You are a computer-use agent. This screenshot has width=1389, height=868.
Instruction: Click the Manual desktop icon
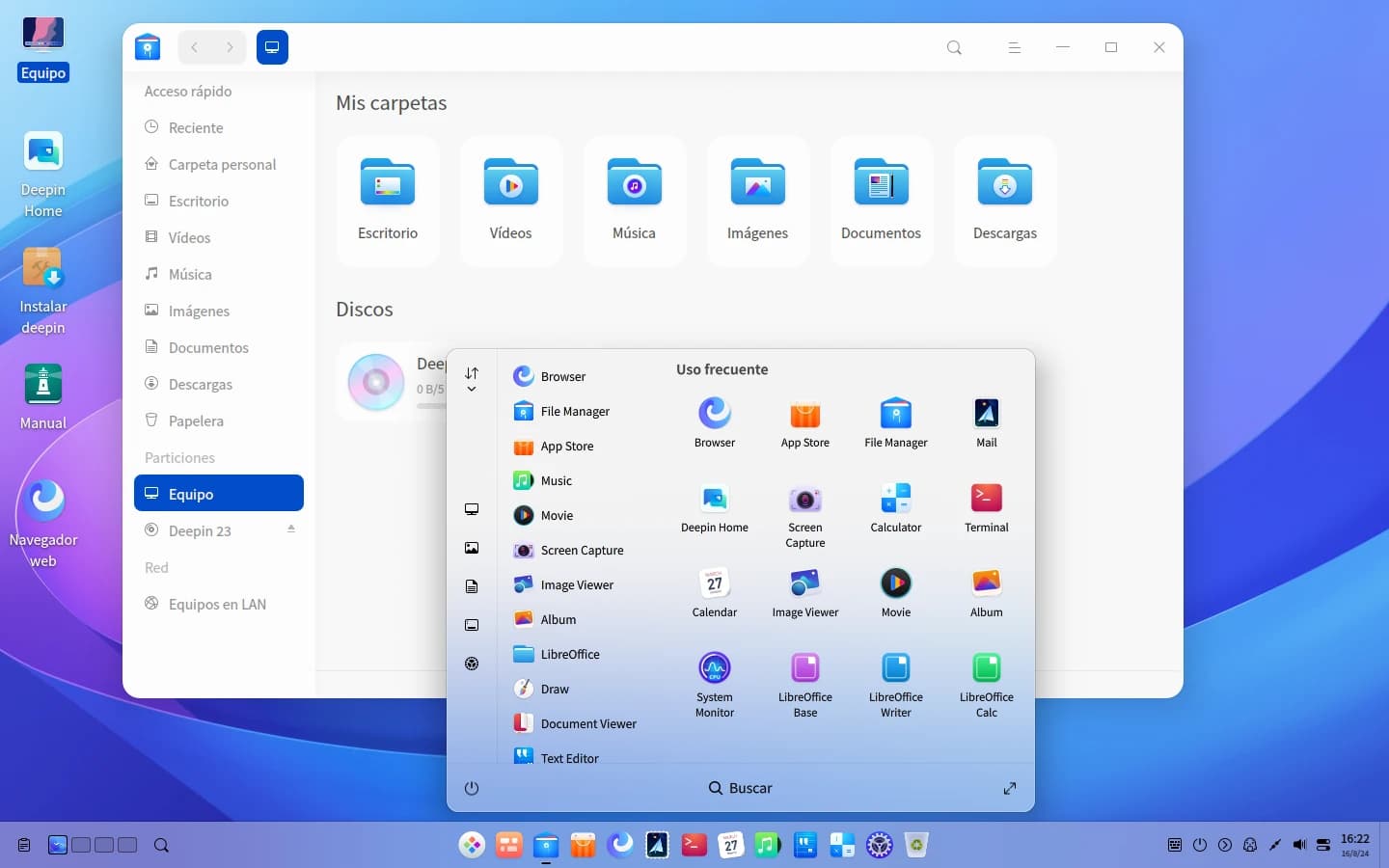[43, 396]
